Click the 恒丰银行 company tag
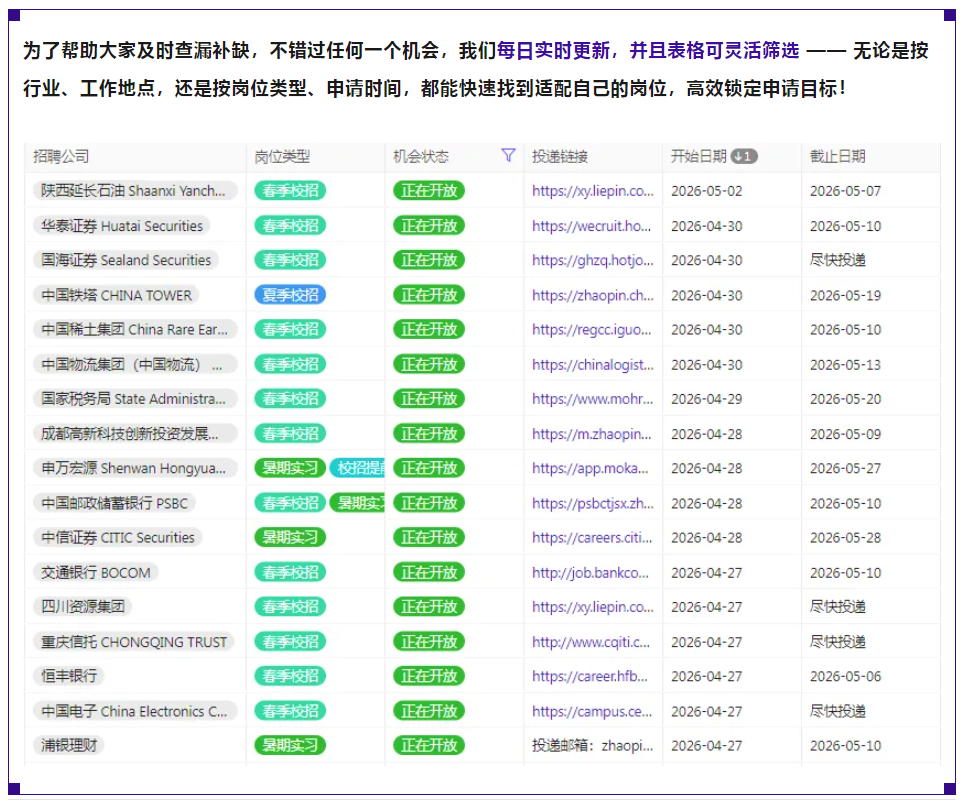This screenshot has width=966, height=806. pos(69,676)
